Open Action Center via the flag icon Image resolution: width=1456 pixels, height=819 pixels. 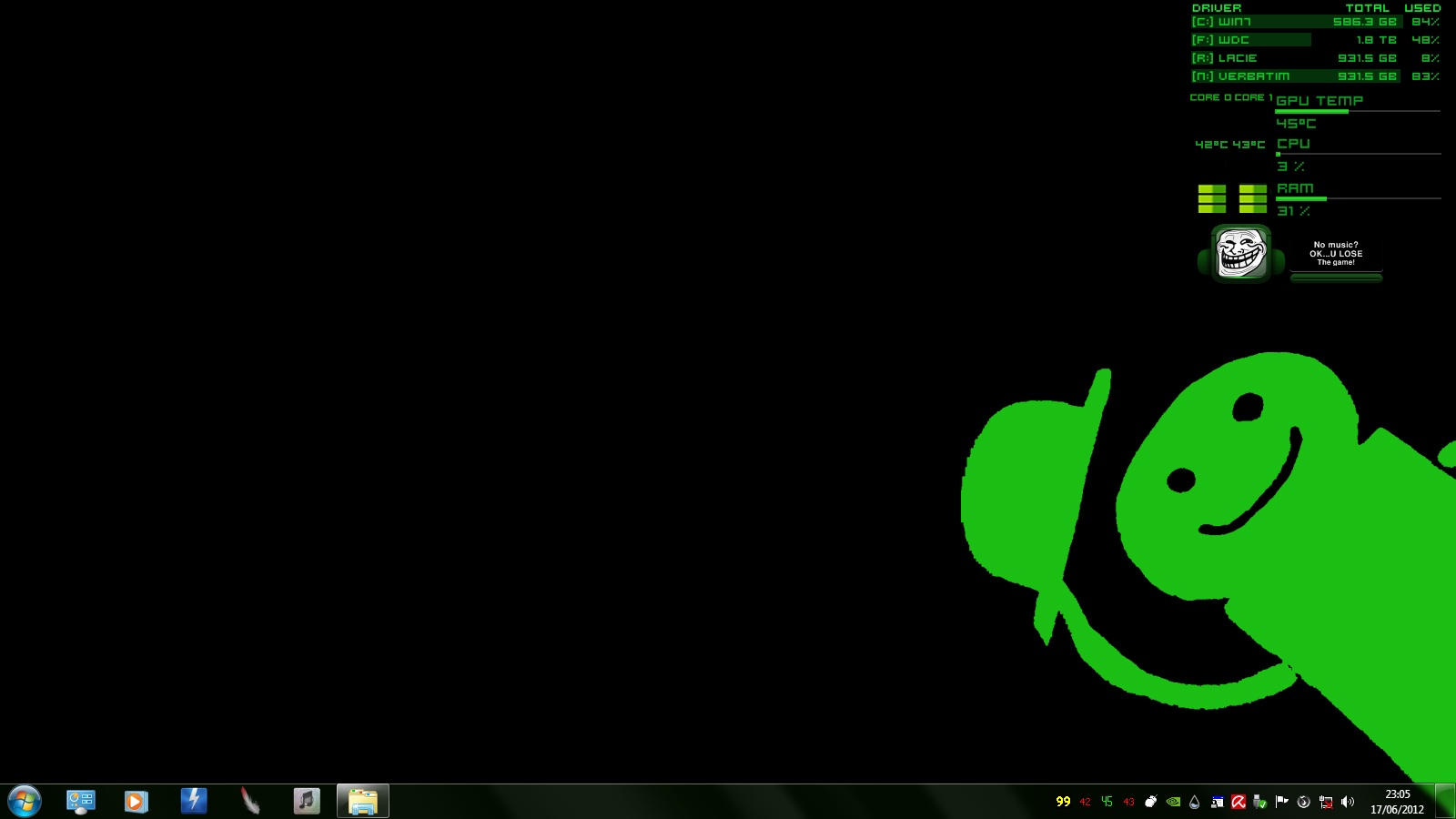[1281, 802]
